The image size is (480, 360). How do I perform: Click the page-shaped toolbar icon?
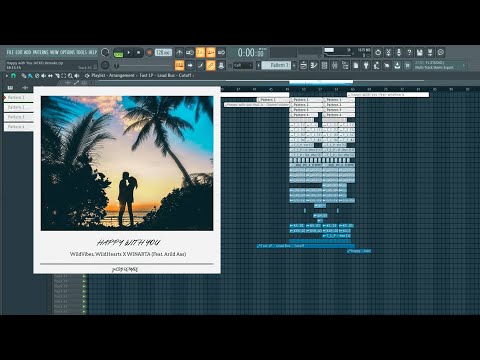356,65
